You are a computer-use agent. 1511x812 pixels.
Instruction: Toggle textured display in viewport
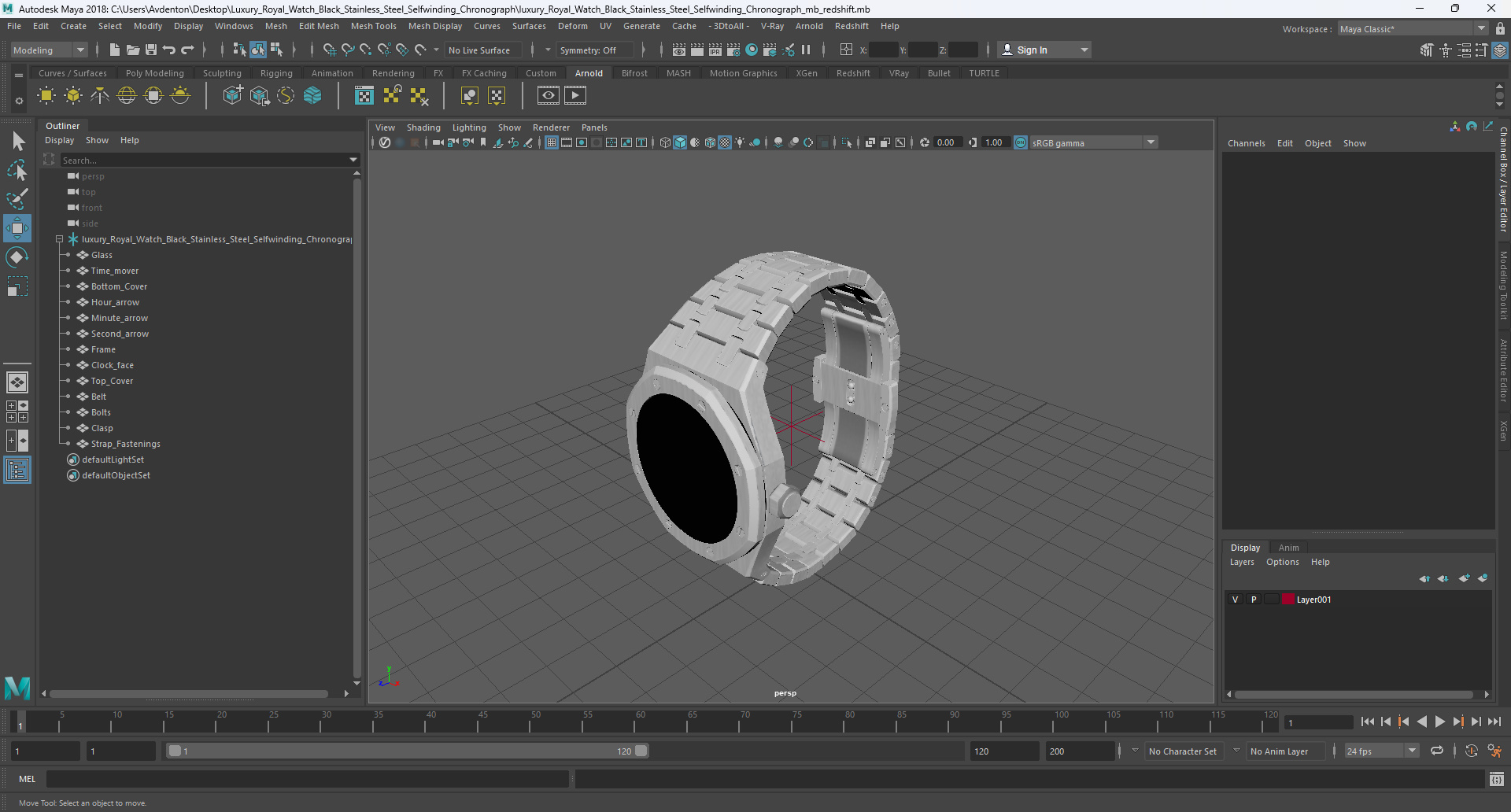[725, 142]
